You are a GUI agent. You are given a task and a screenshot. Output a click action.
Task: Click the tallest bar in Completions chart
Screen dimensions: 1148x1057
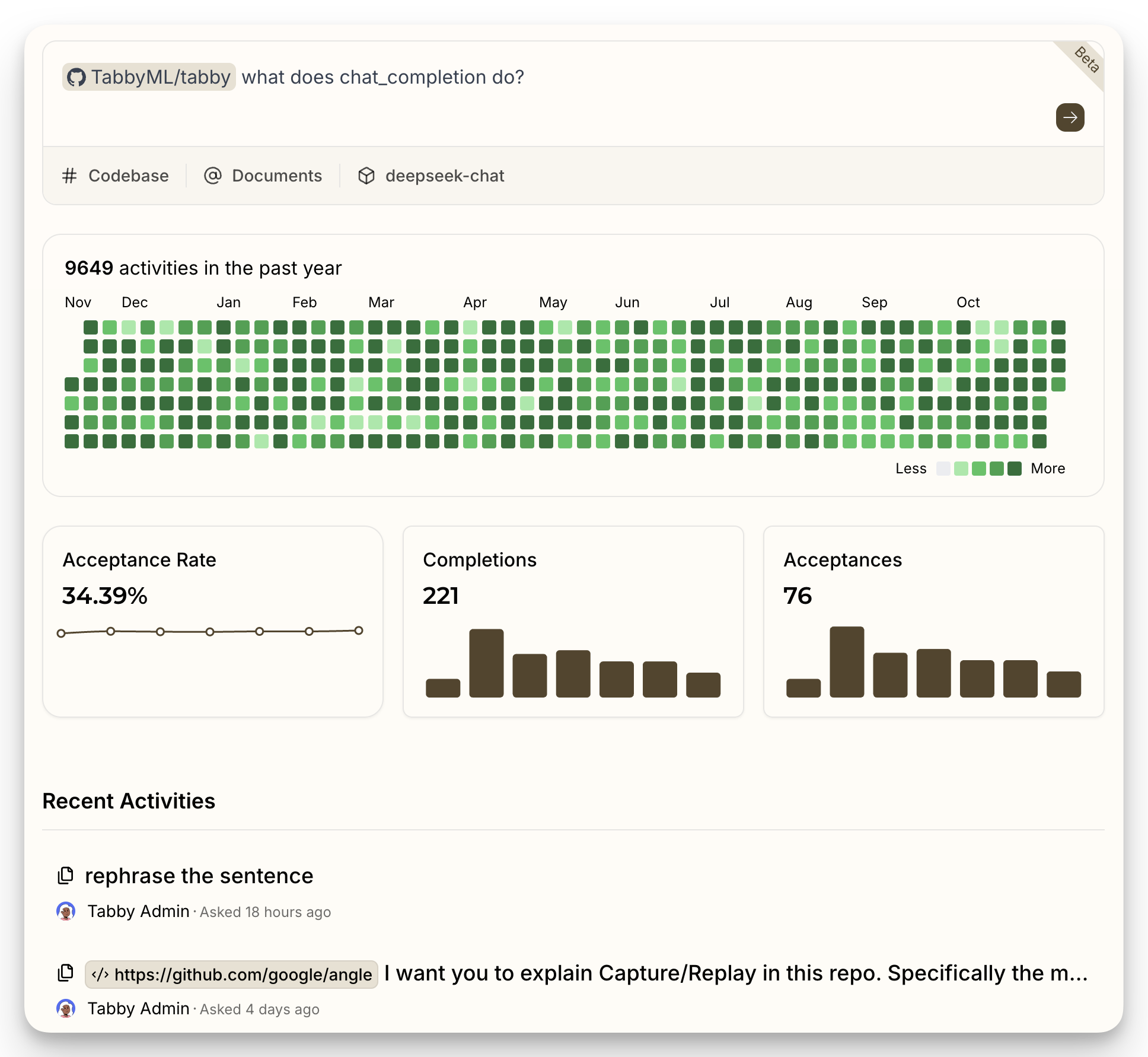click(x=486, y=663)
